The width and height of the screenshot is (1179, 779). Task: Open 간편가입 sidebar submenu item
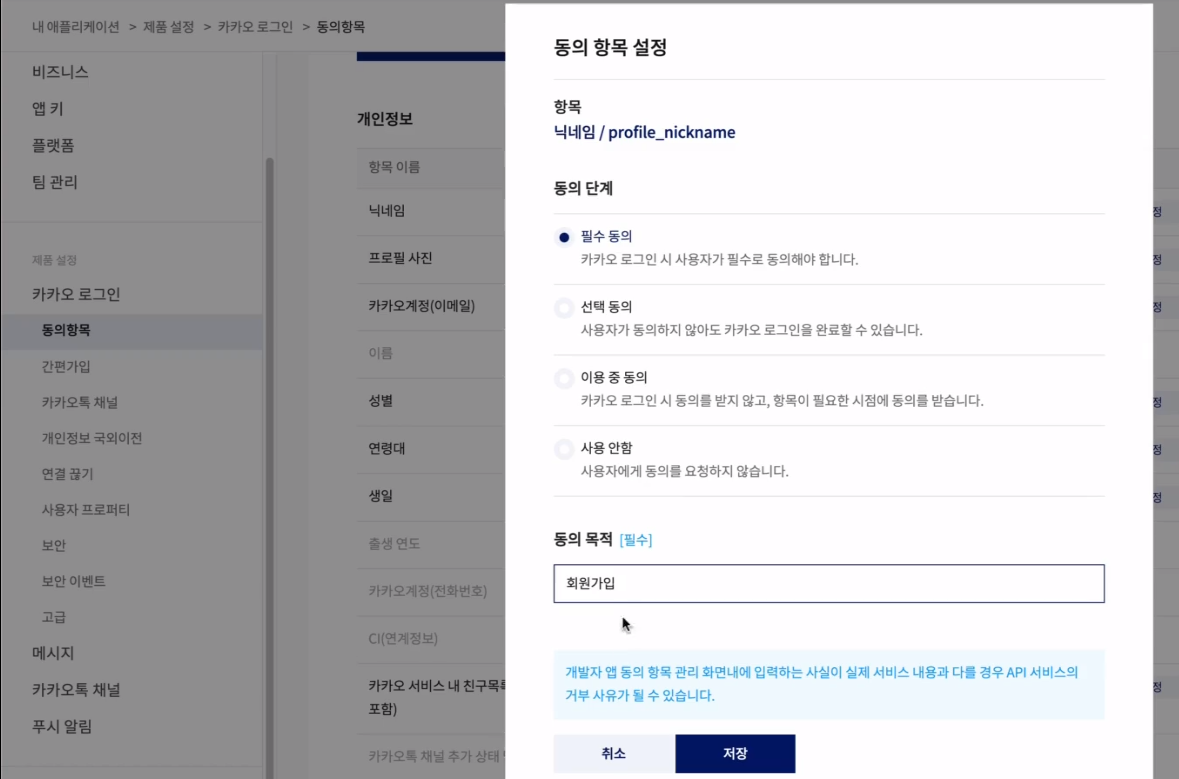(66, 366)
